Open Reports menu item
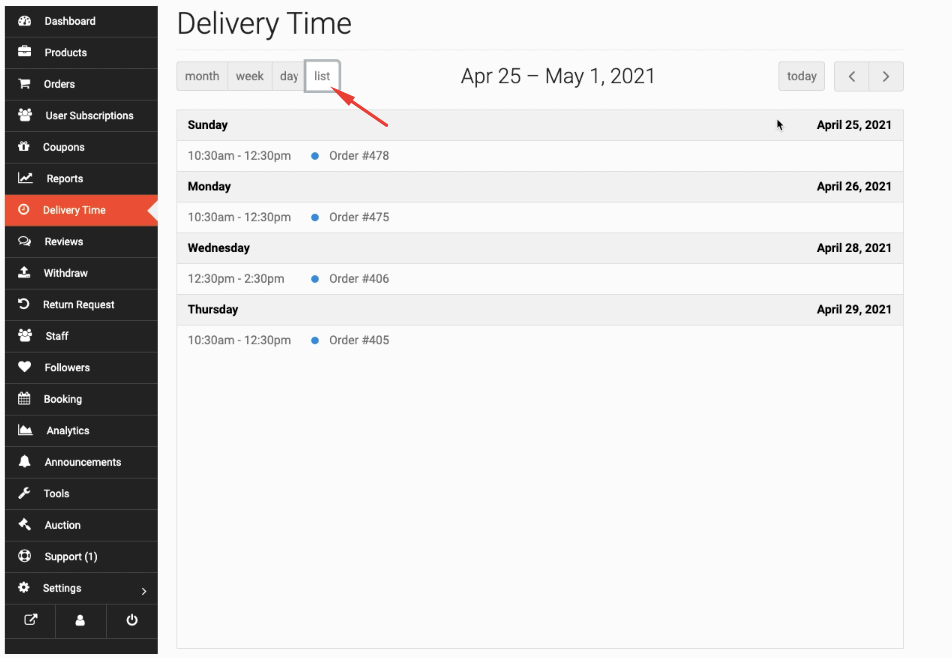Viewport: 952px width, 658px height. coord(81,179)
